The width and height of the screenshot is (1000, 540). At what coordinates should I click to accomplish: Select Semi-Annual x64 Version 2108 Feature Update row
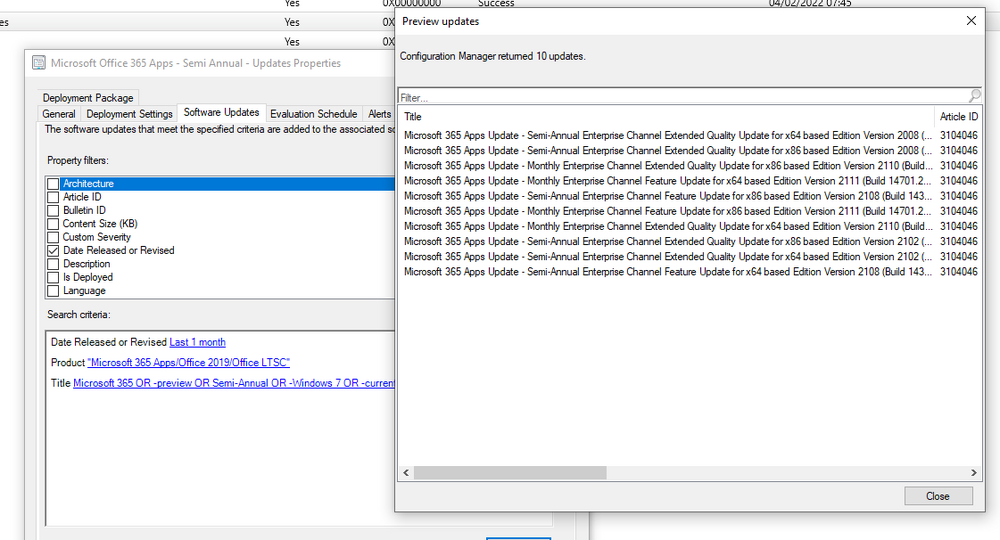tap(691, 272)
